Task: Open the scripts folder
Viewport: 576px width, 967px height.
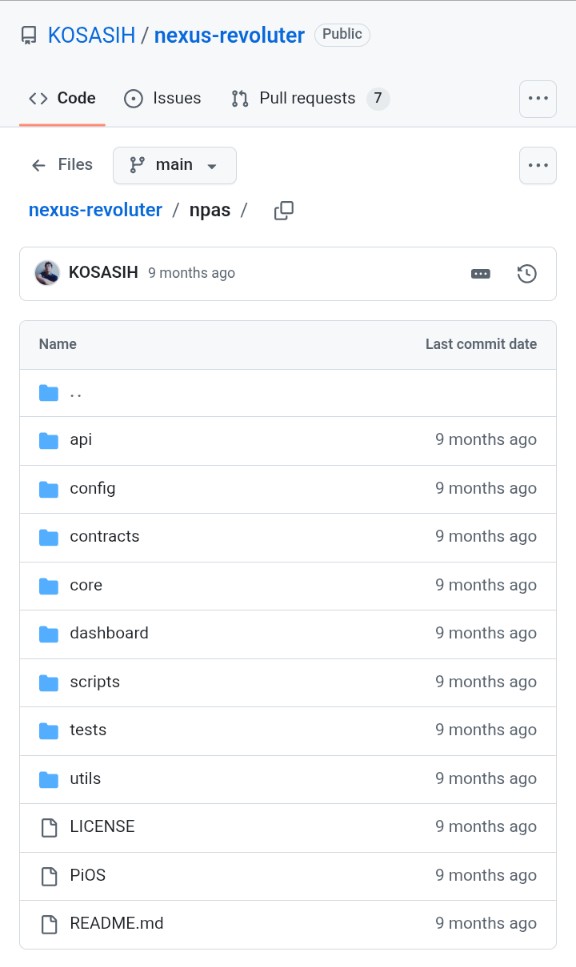Action: [x=94, y=682]
